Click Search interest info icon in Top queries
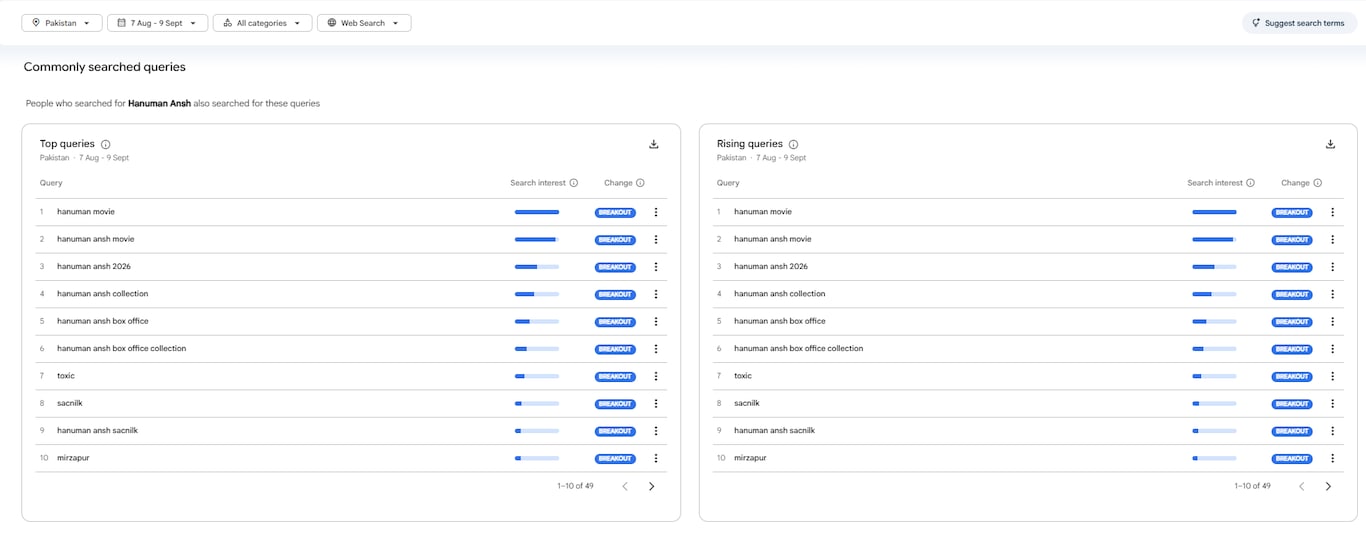The image size is (1366, 544). (574, 183)
